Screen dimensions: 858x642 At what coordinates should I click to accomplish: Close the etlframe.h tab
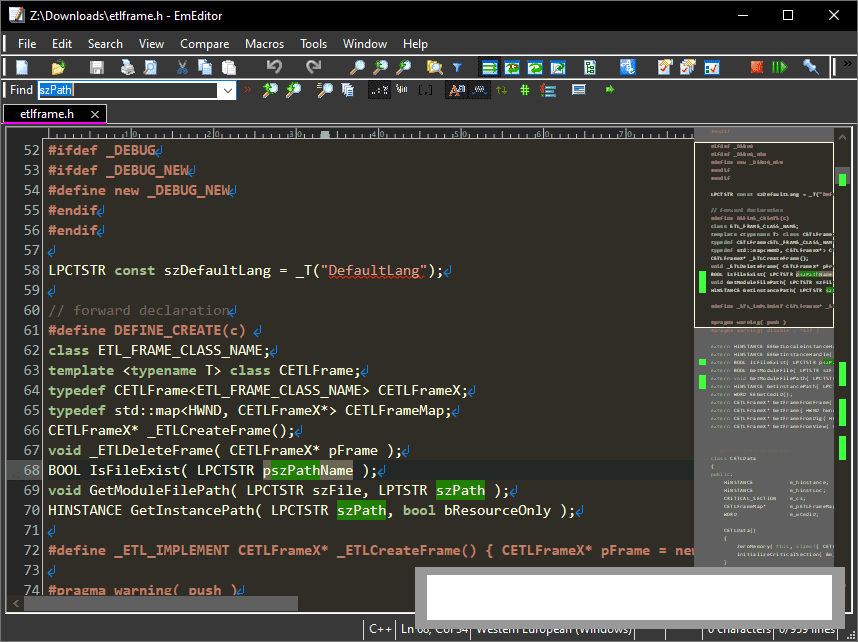coord(95,114)
